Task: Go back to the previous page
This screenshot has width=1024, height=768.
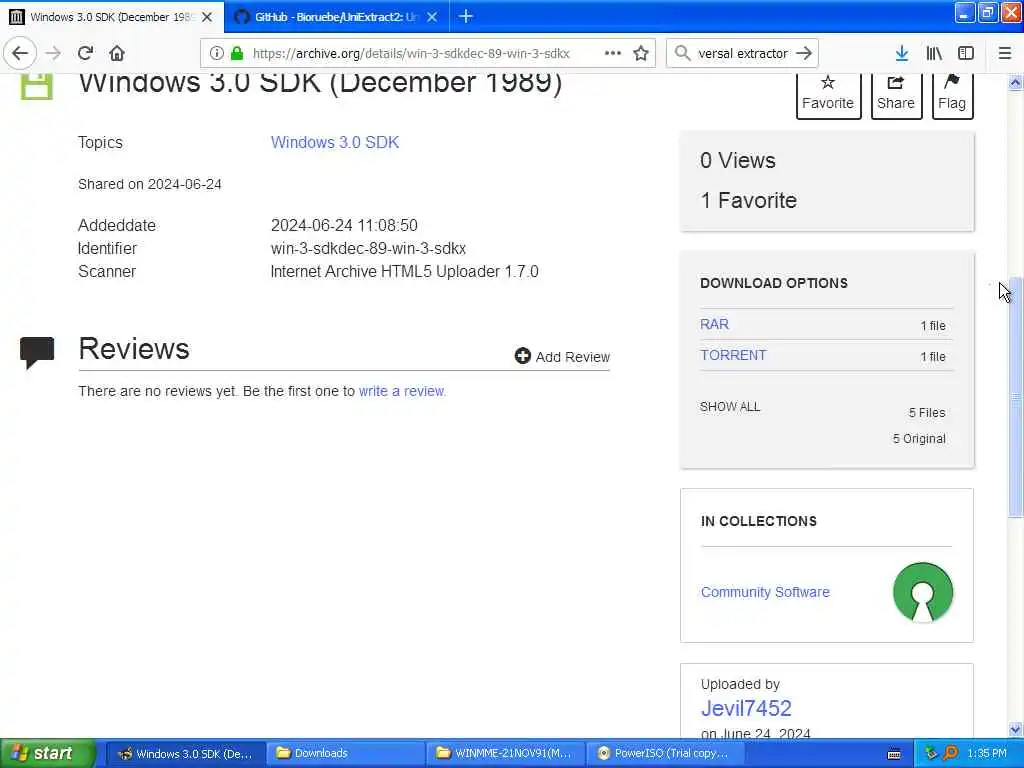Action: tap(20, 53)
